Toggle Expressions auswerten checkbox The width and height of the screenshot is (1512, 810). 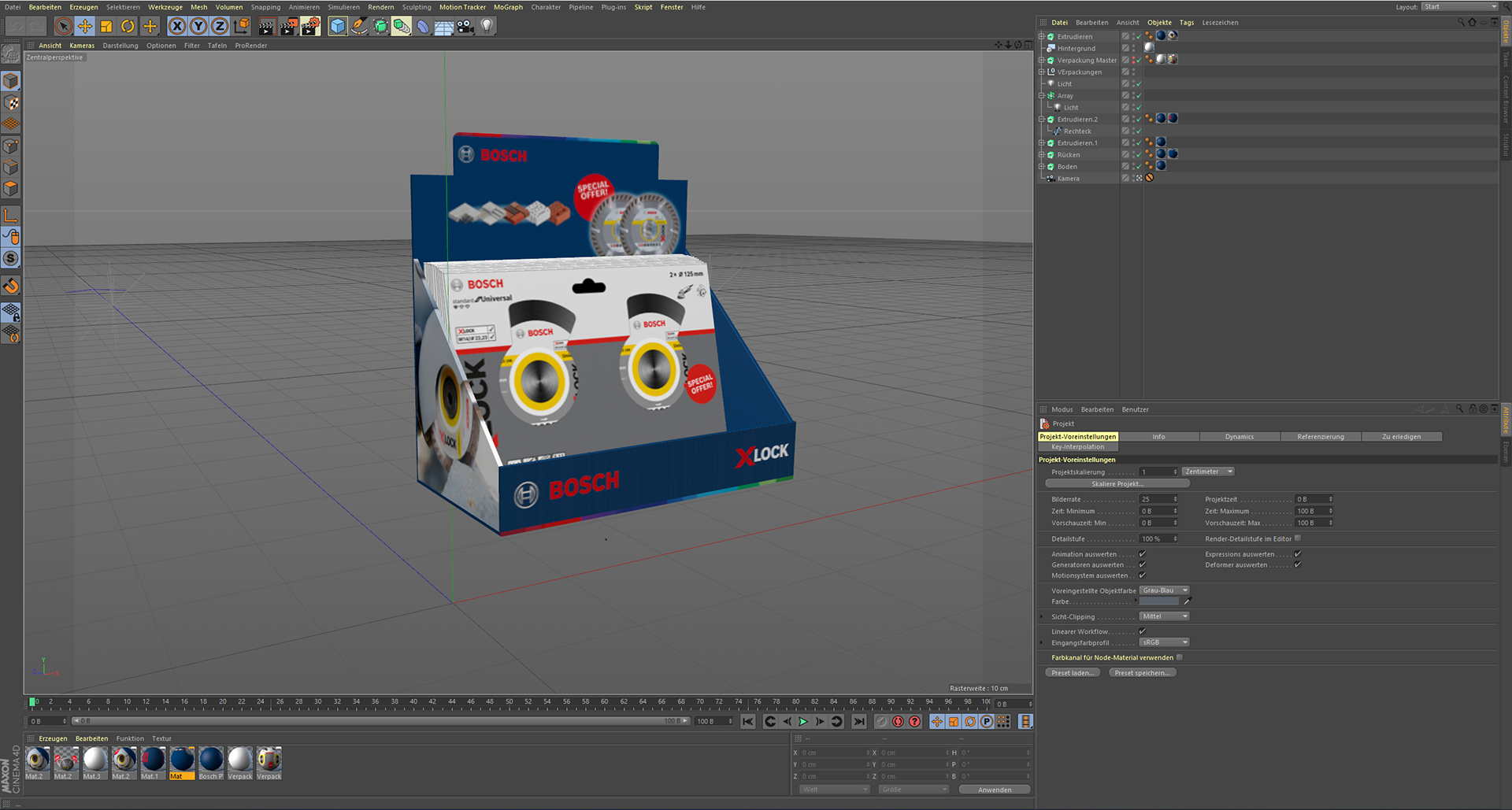pos(1298,554)
